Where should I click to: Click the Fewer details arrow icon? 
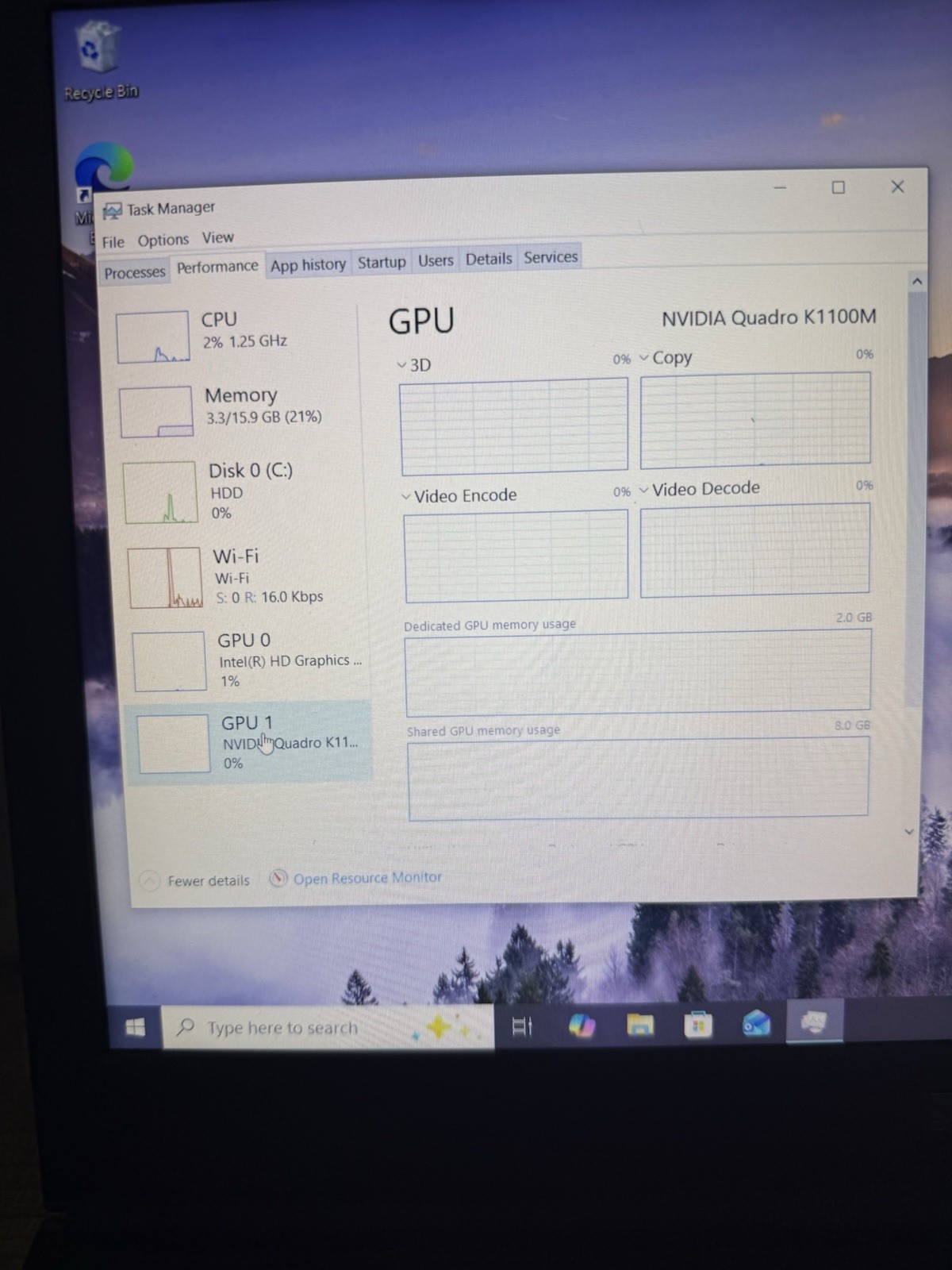coord(150,881)
